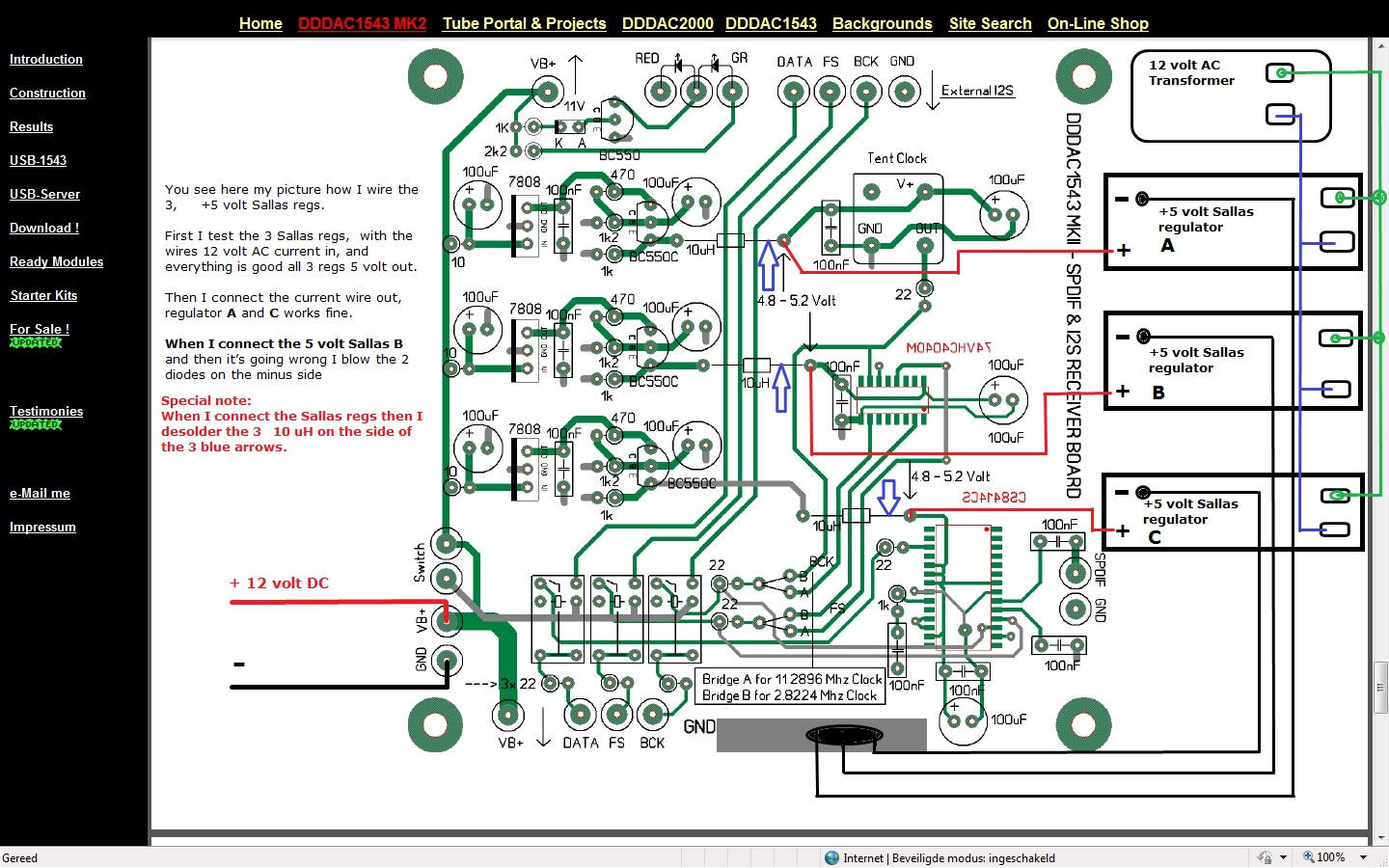The height and width of the screenshot is (868, 1389).
Task: Click the UPDATED badge under For Sale
Action: point(36,342)
